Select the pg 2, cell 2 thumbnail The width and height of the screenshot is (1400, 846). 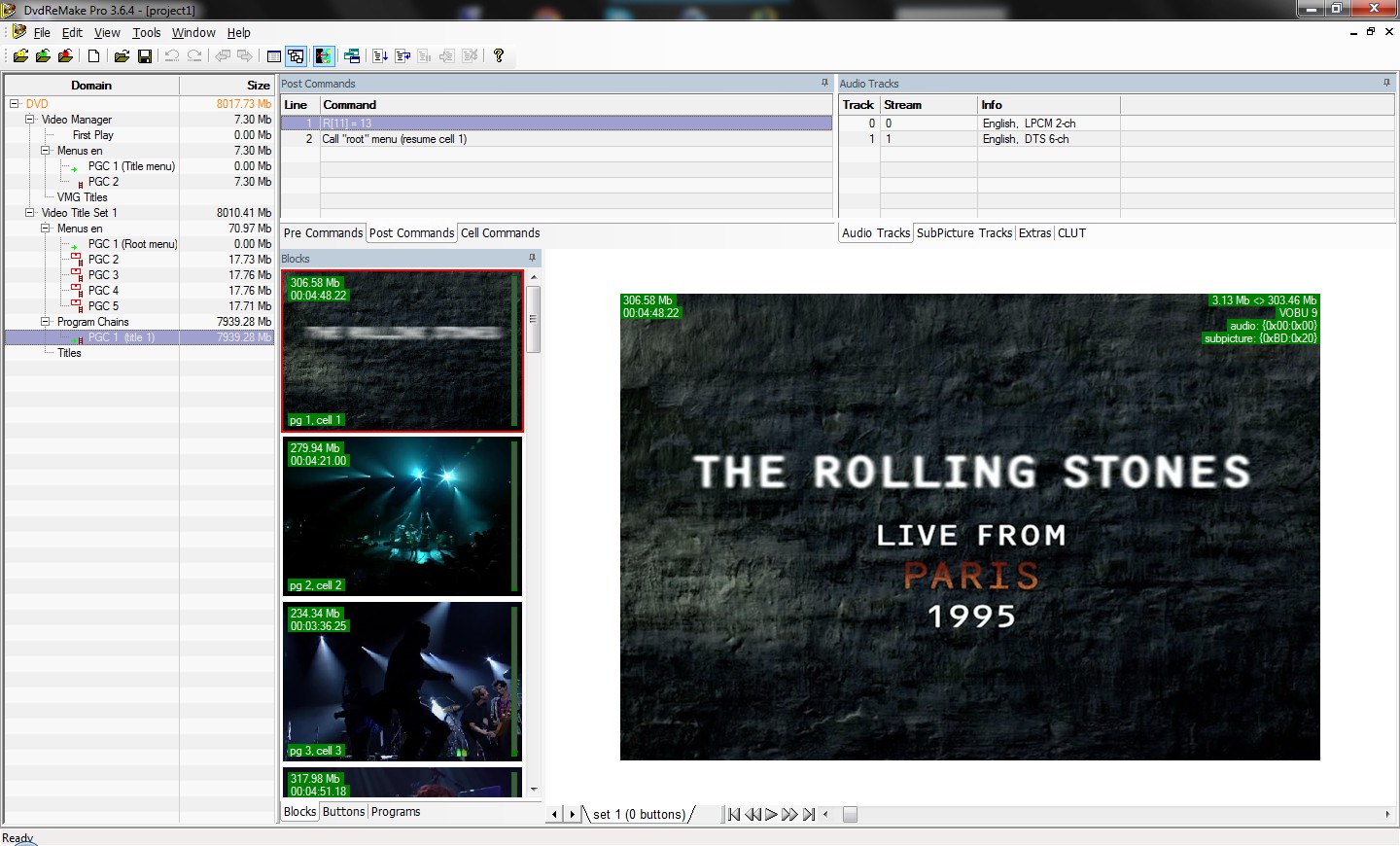(402, 516)
